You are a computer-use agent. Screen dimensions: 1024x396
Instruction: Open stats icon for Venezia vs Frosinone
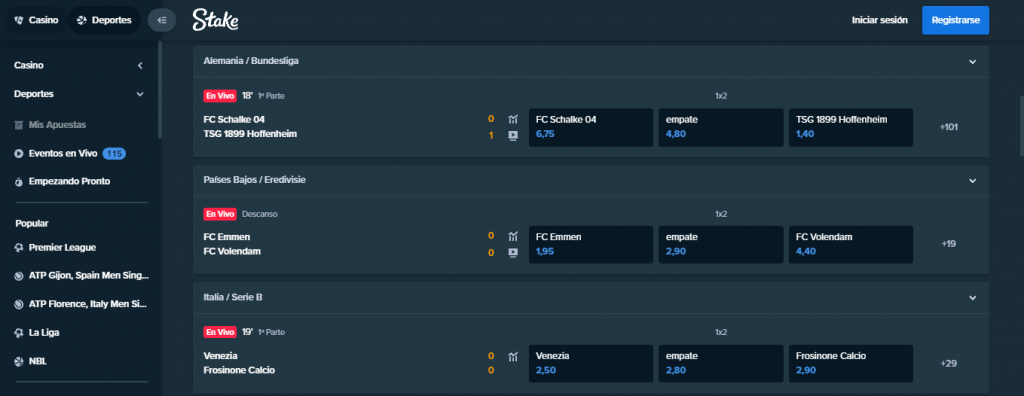(513, 356)
